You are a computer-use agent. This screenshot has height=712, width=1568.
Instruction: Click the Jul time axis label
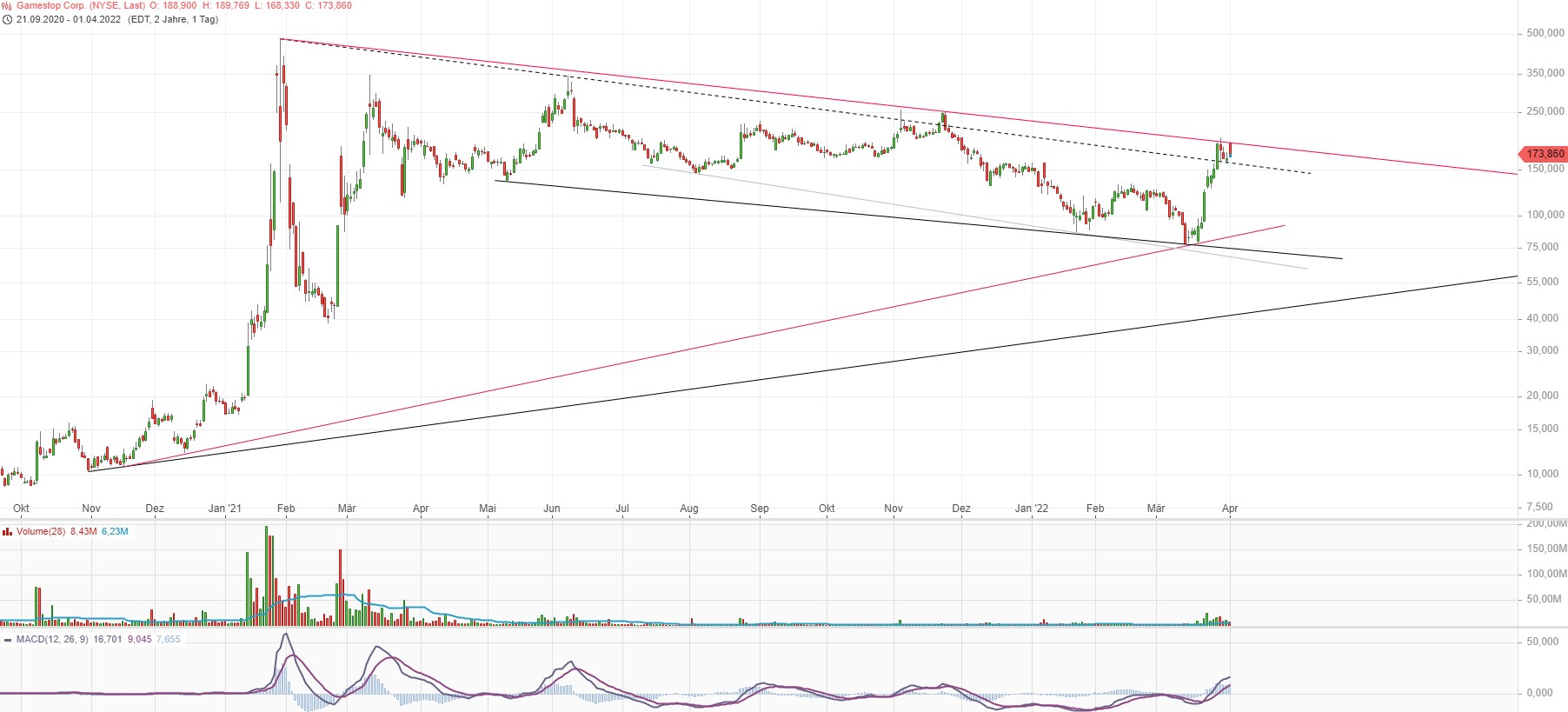(x=622, y=509)
